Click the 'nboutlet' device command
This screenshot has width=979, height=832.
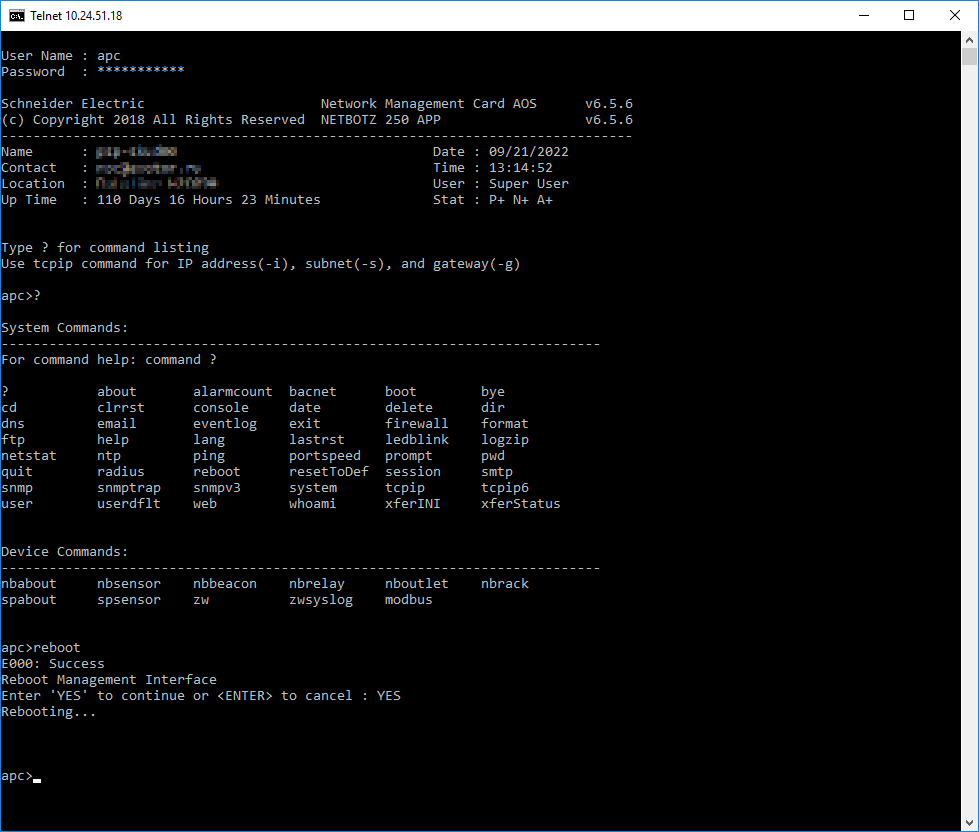pos(416,584)
